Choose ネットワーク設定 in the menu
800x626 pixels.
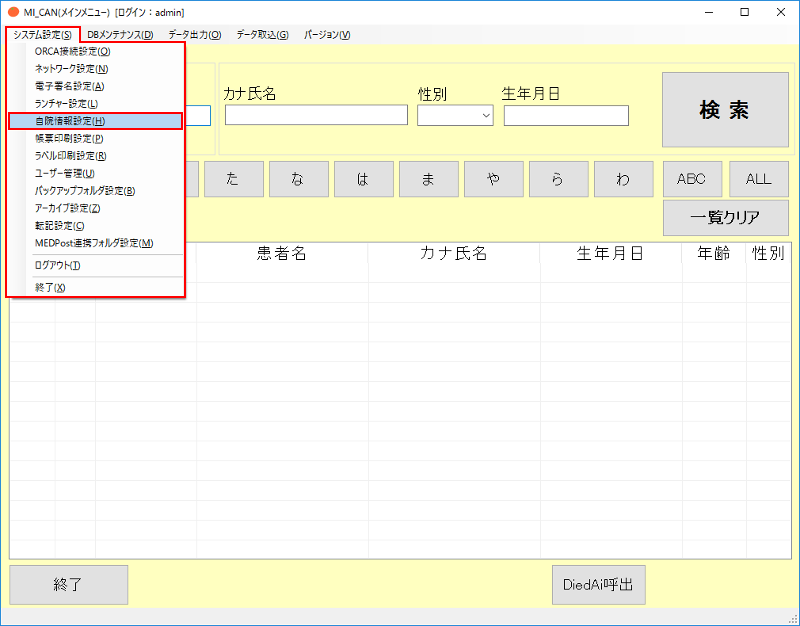(71, 69)
